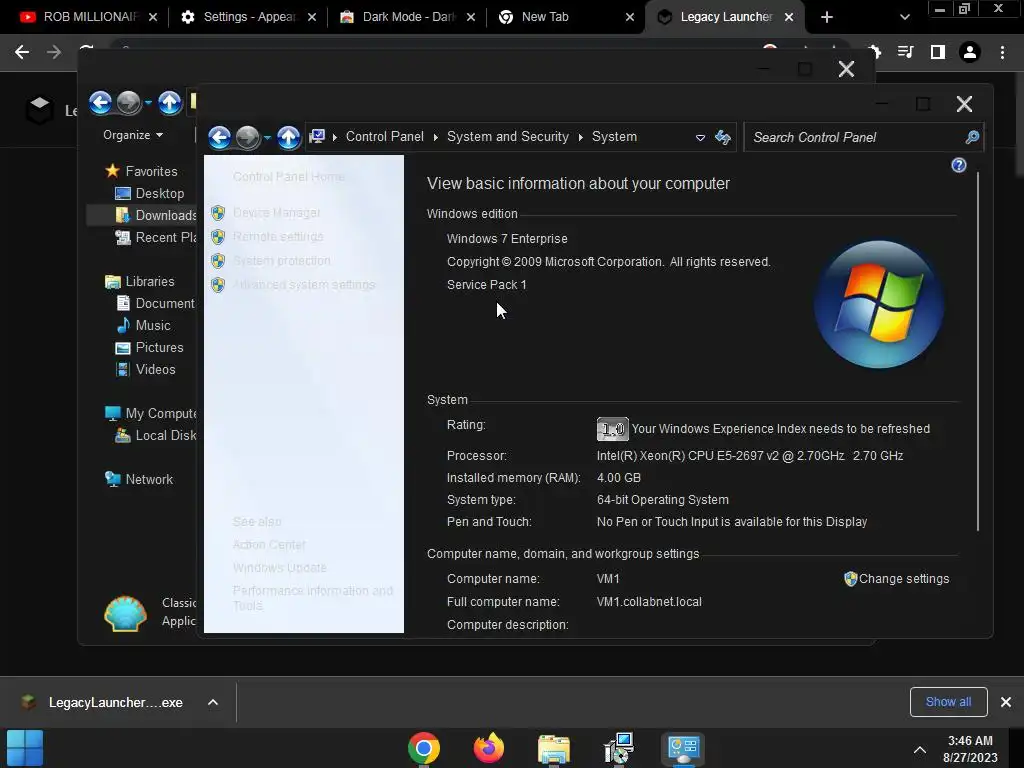Screen dimensions: 1024x768
Task: Click shield icon next to Remote settings
Action: (x=218, y=236)
